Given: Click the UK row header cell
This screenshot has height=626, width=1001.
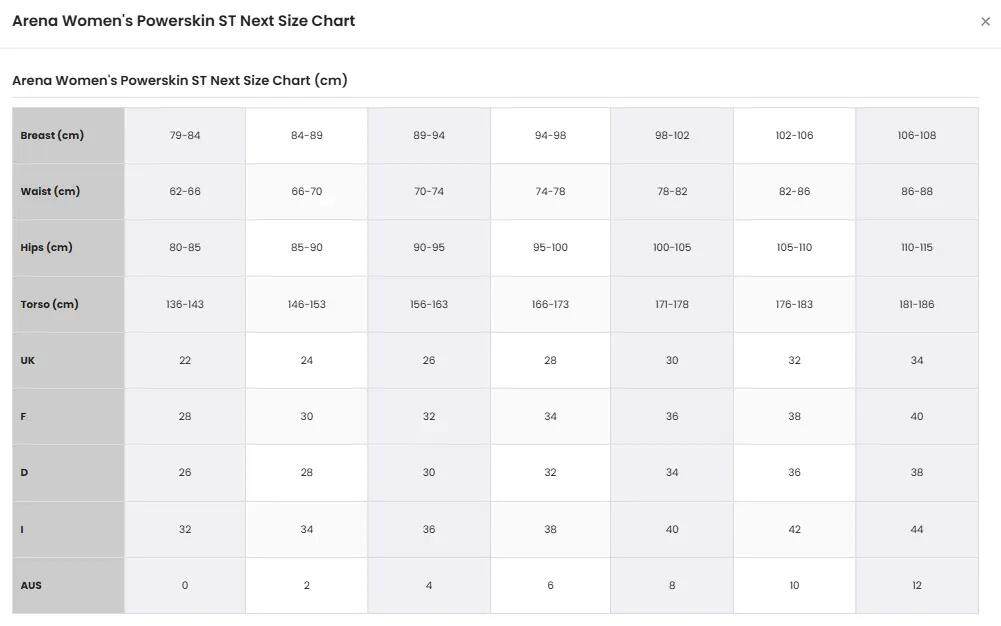Looking at the screenshot, I should point(68,361).
